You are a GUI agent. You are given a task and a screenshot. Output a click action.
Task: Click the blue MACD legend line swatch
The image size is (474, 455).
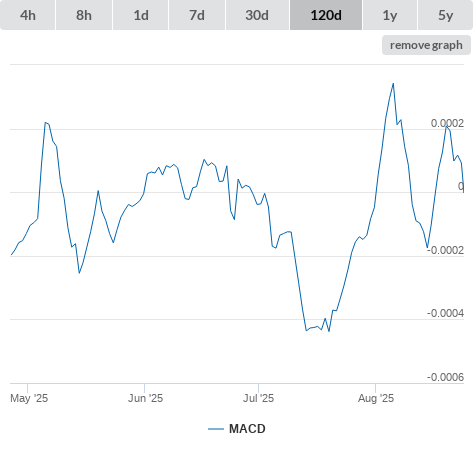(216, 429)
